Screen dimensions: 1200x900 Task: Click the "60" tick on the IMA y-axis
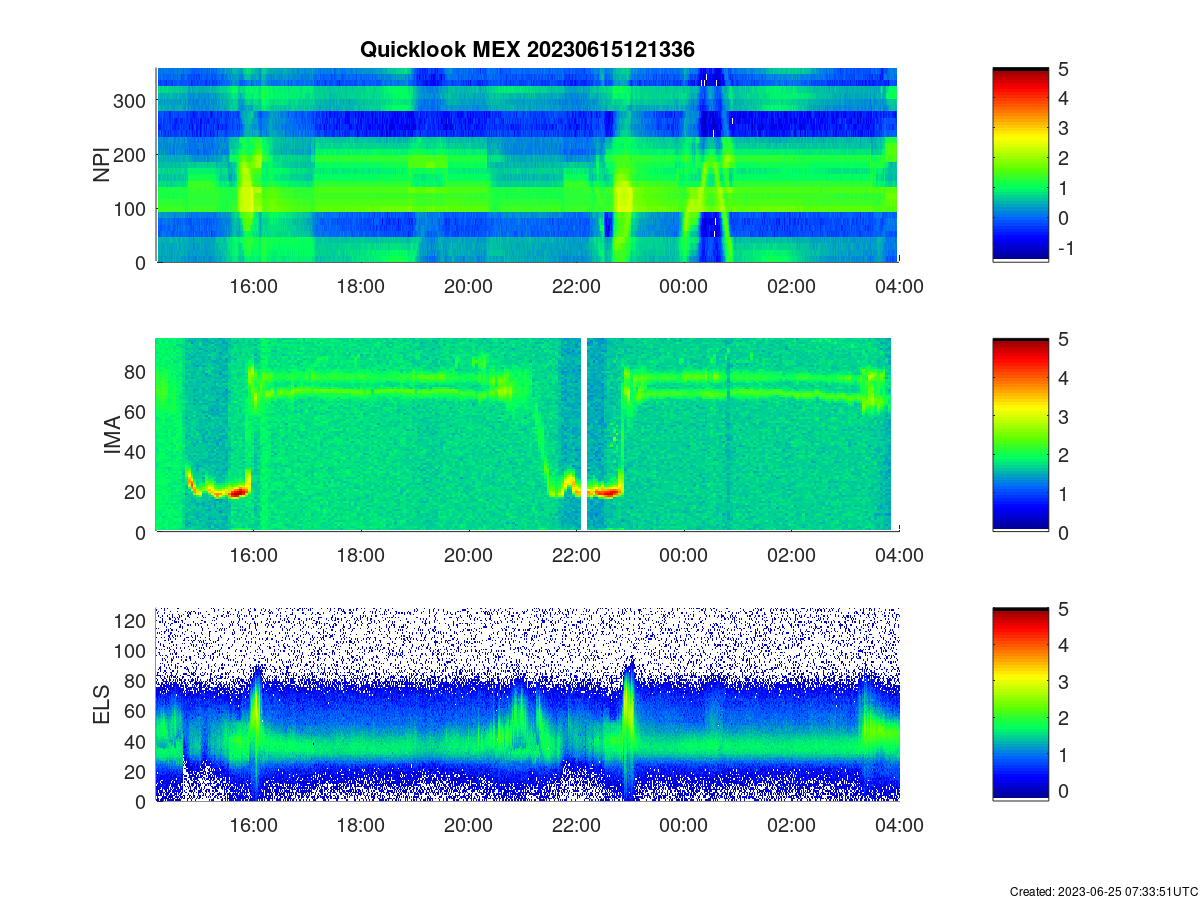(x=137, y=412)
